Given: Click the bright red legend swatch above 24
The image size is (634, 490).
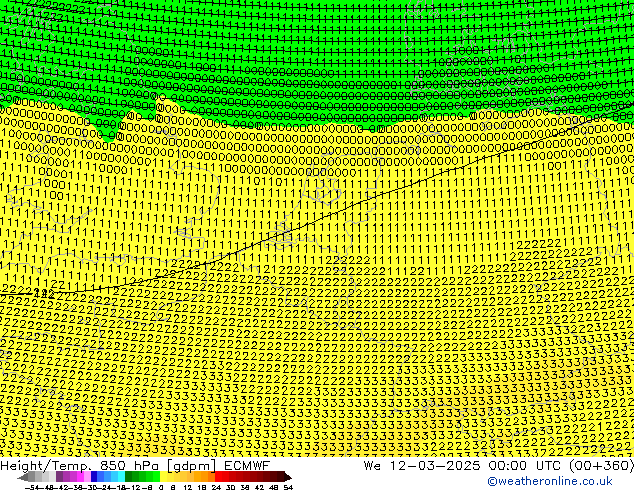Looking at the screenshot, I should [x=218, y=477].
